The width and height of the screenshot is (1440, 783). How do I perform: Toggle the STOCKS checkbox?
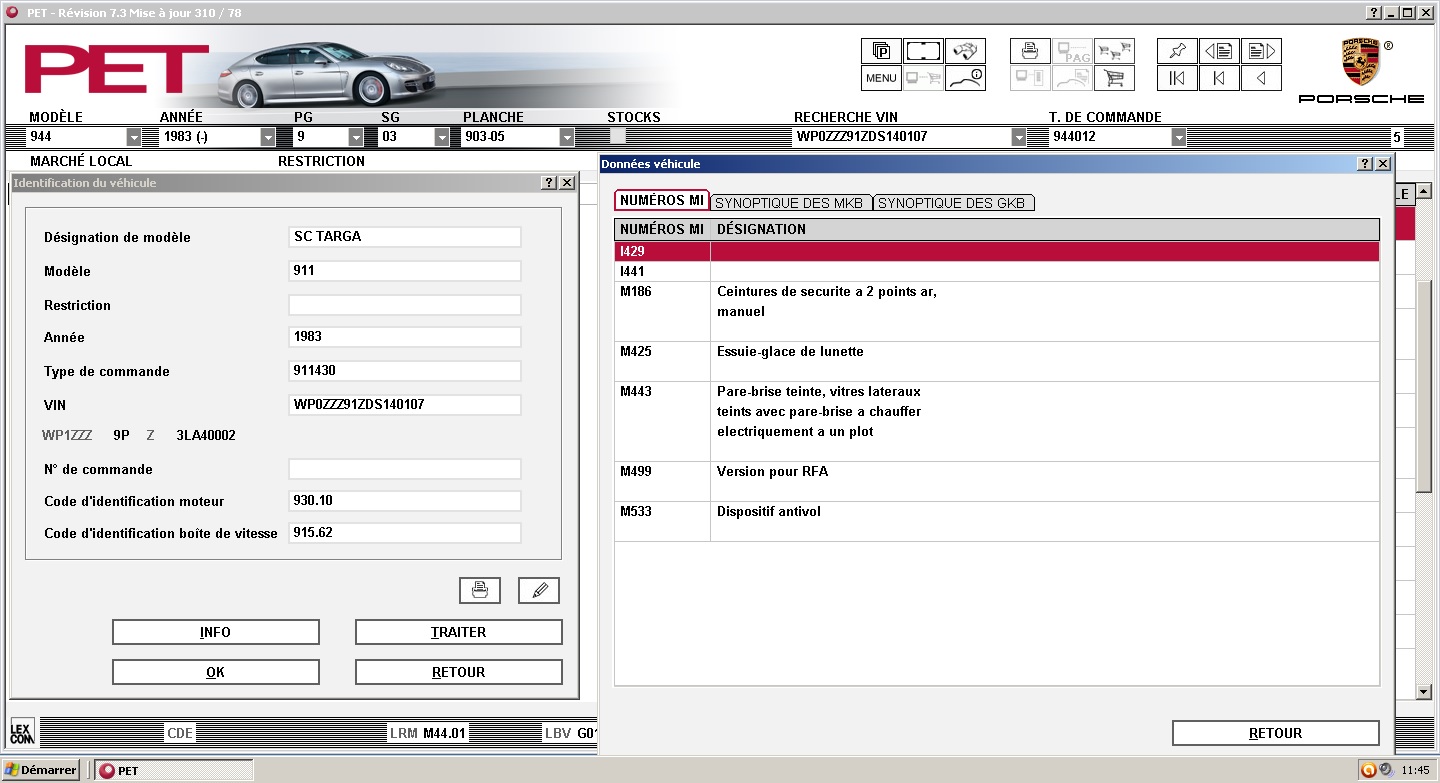coord(618,136)
